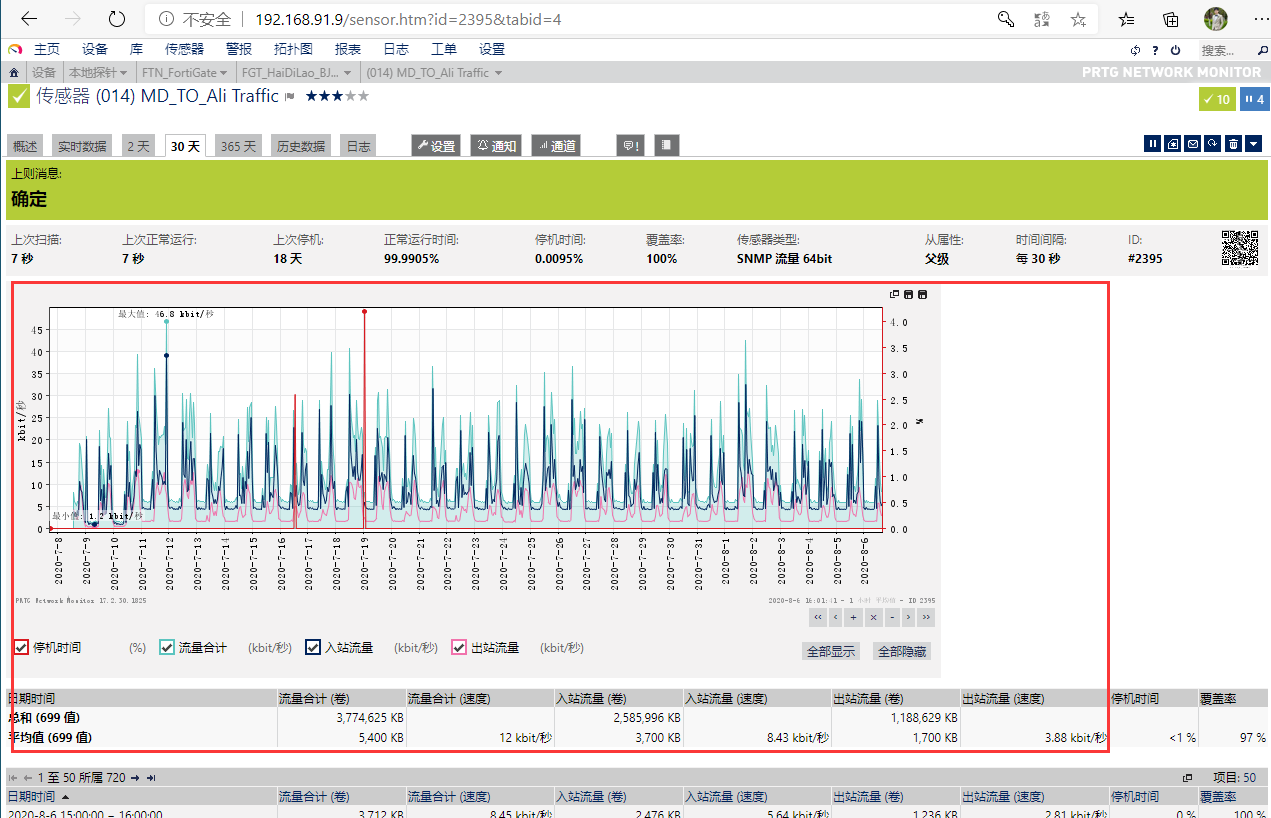Scan the sensor QR code
This screenshot has width=1271, height=818.
click(x=1239, y=249)
